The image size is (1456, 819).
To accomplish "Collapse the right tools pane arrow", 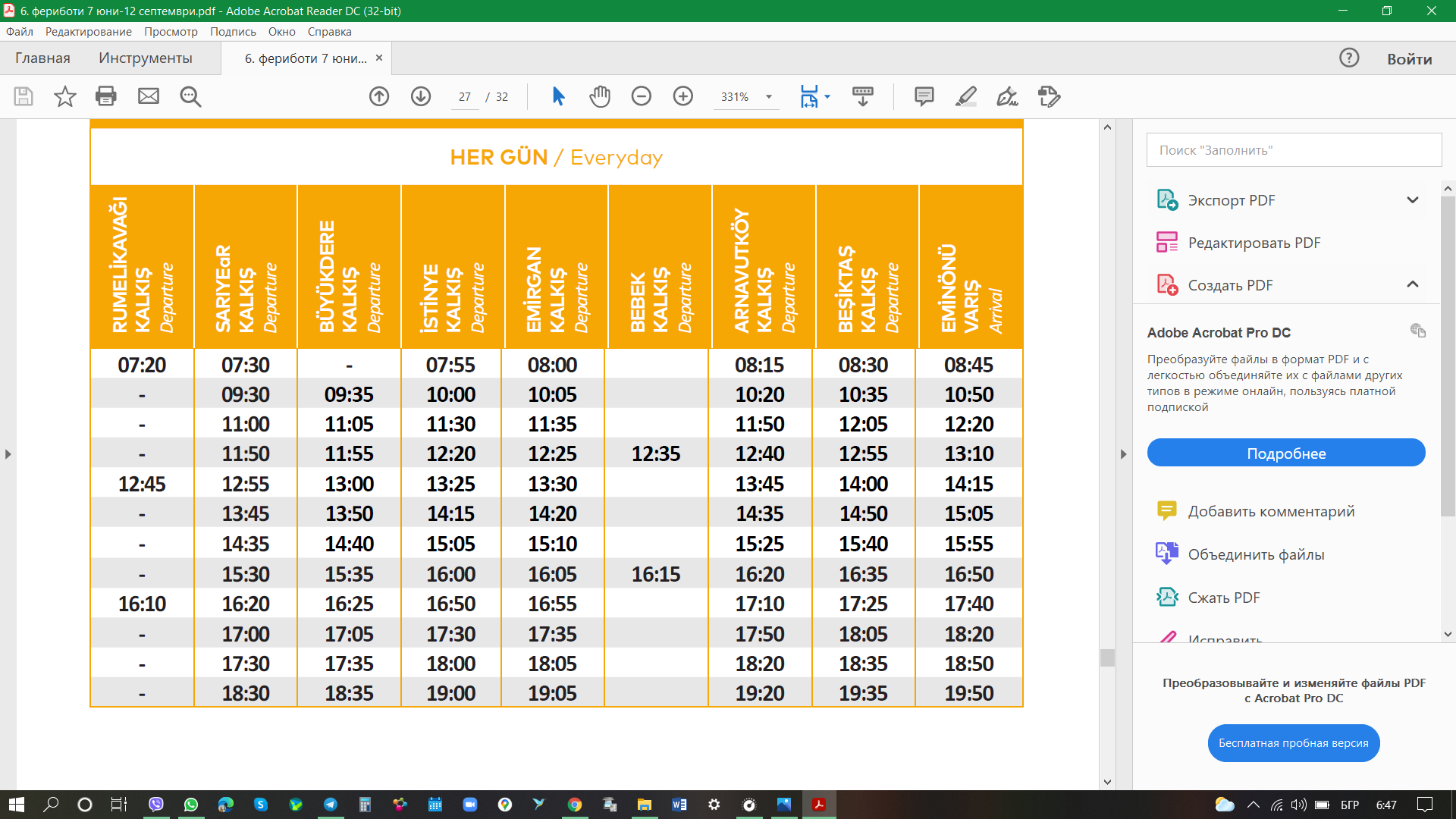I will tap(1123, 454).
